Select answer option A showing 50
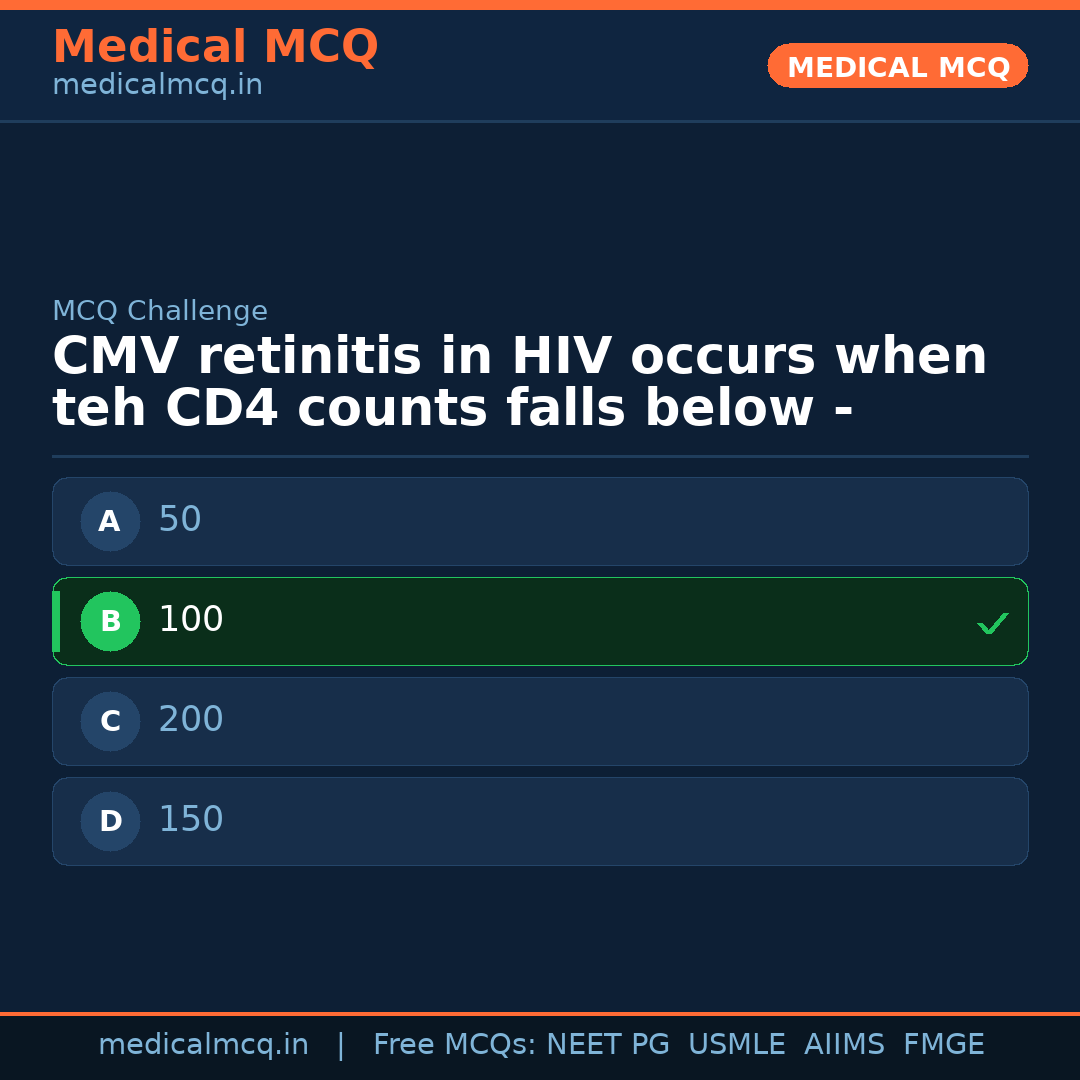Image resolution: width=1080 pixels, height=1080 pixels. [x=540, y=521]
